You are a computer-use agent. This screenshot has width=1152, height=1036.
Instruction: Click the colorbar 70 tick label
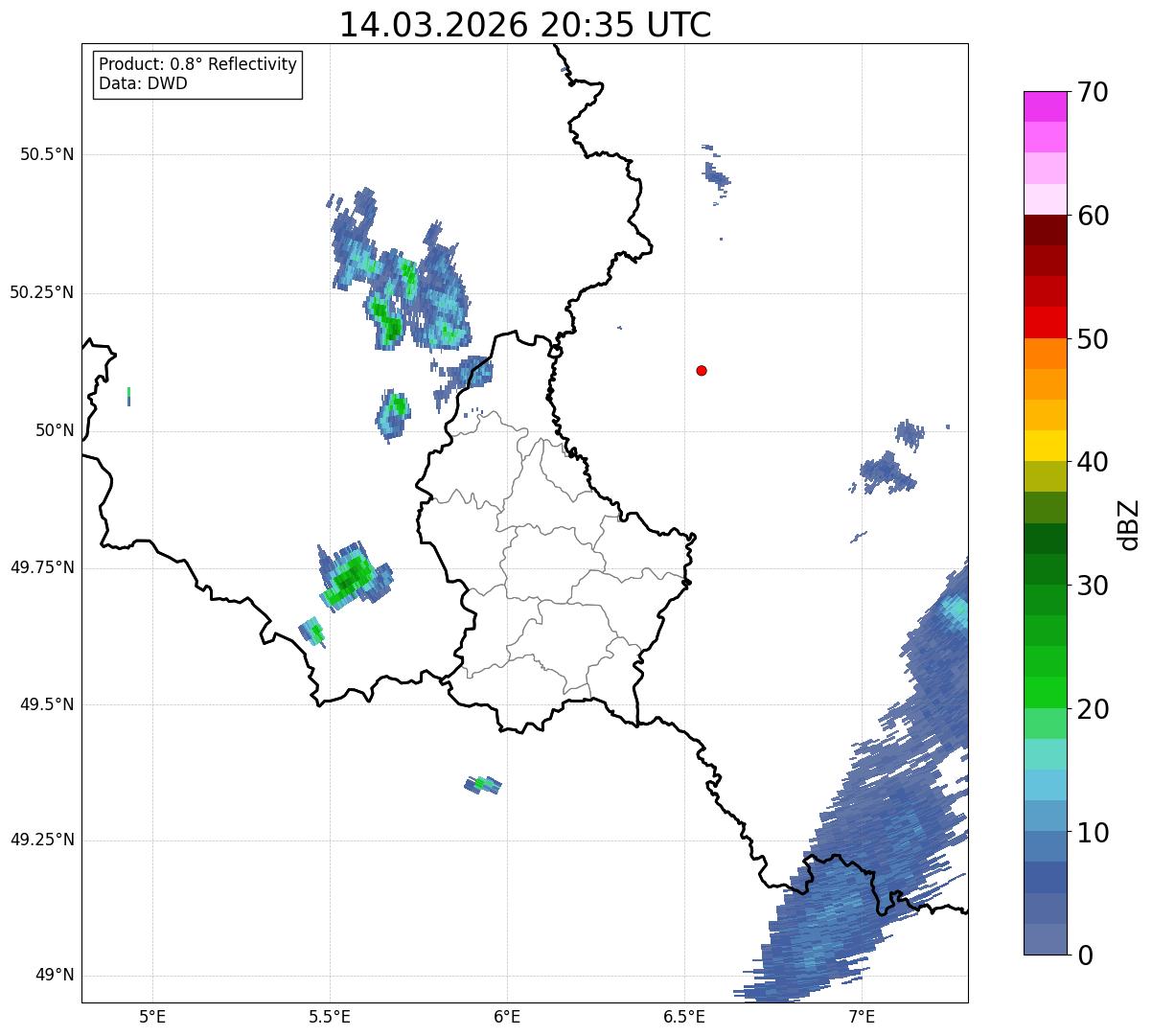[1093, 92]
